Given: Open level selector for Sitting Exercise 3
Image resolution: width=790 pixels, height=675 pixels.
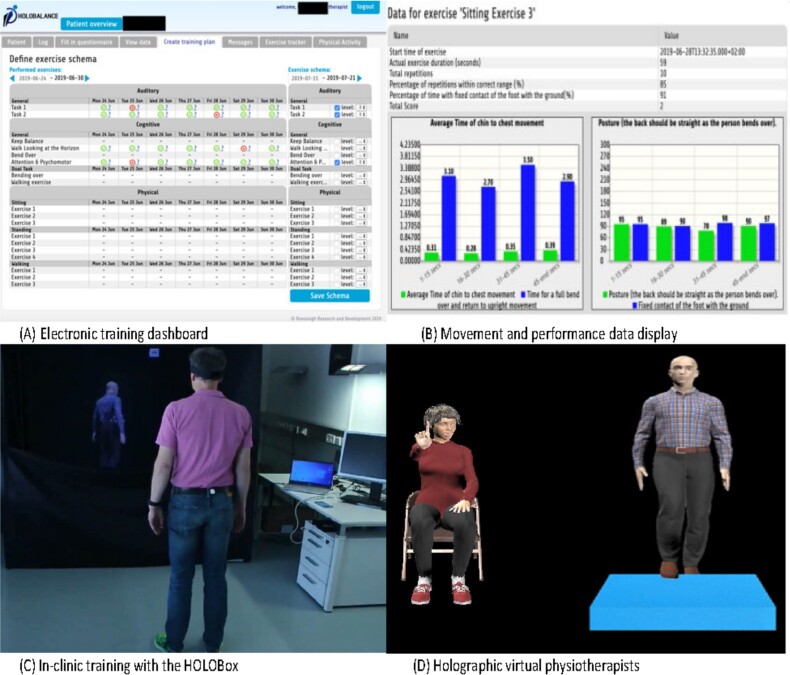Looking at the screenshot, I should [362, 223].
